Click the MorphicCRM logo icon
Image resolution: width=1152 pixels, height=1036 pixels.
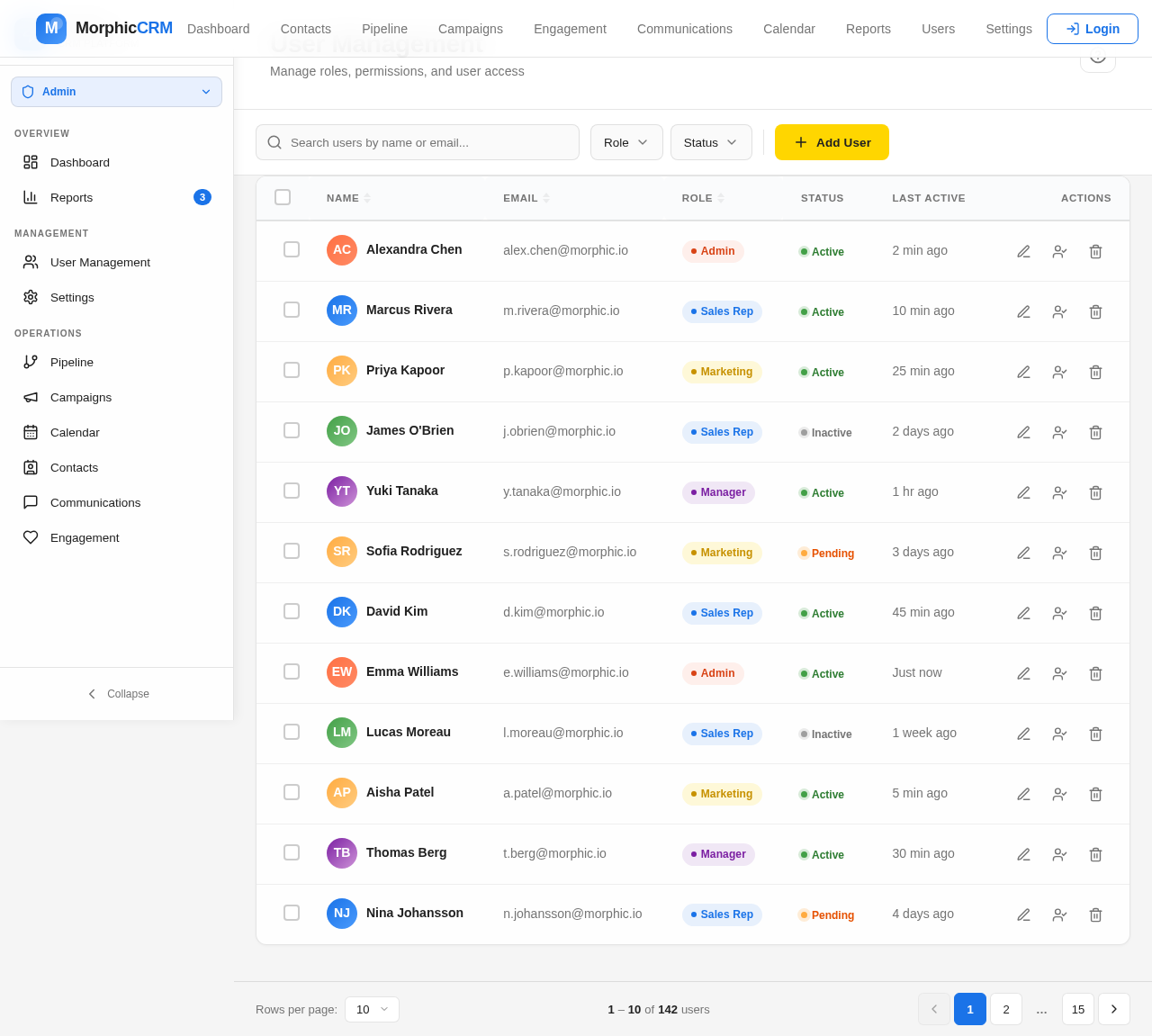(51, 29)
